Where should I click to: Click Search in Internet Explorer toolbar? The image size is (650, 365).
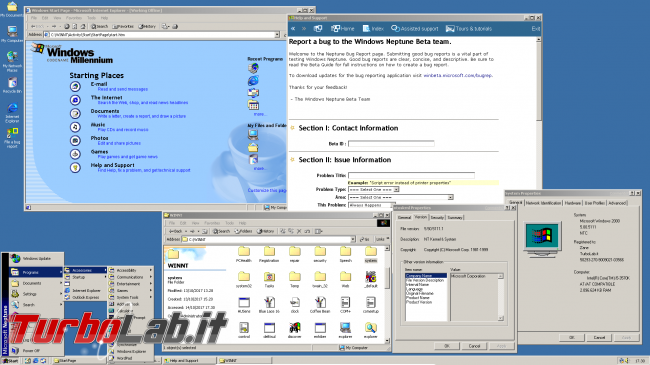pos(99,27)
